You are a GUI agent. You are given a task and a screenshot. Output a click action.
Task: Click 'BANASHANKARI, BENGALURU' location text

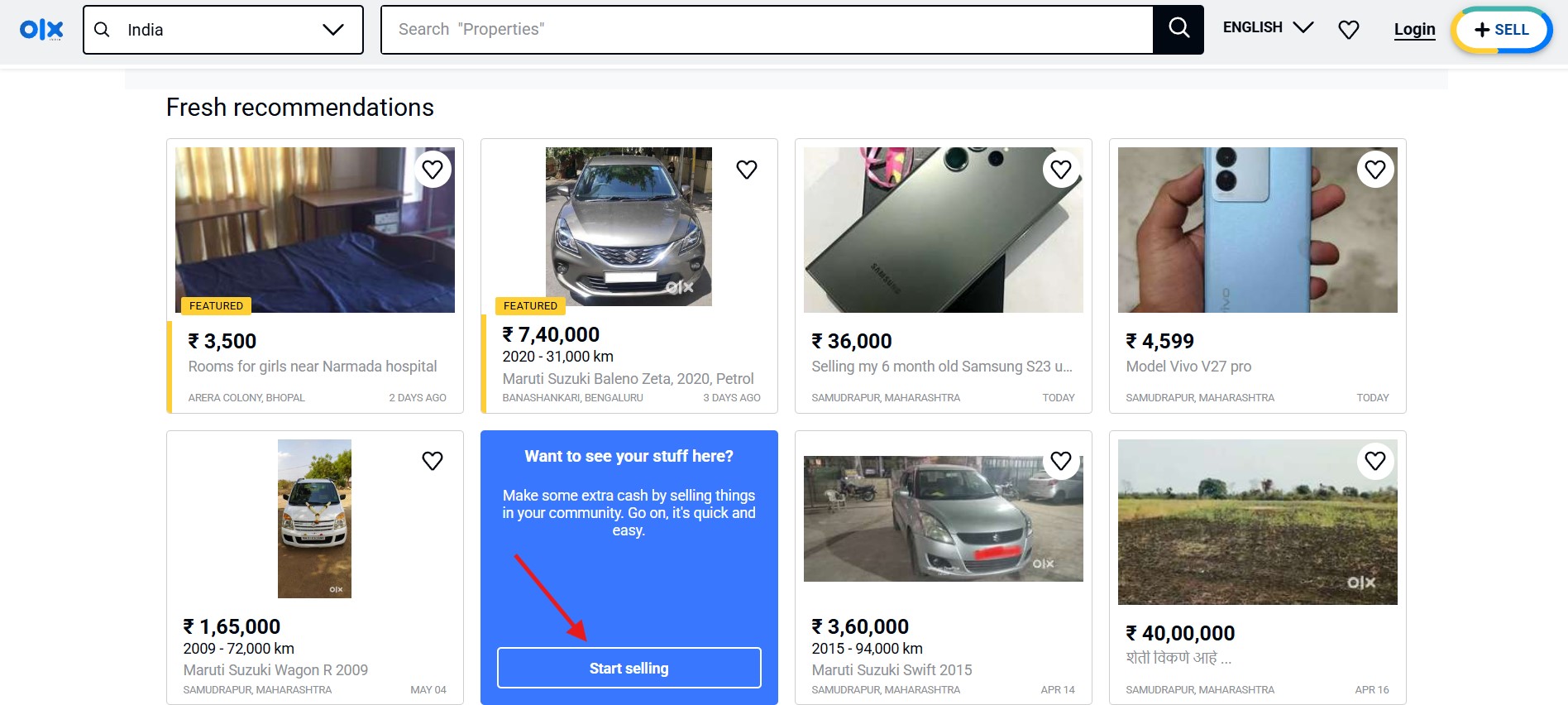point(572,398)
